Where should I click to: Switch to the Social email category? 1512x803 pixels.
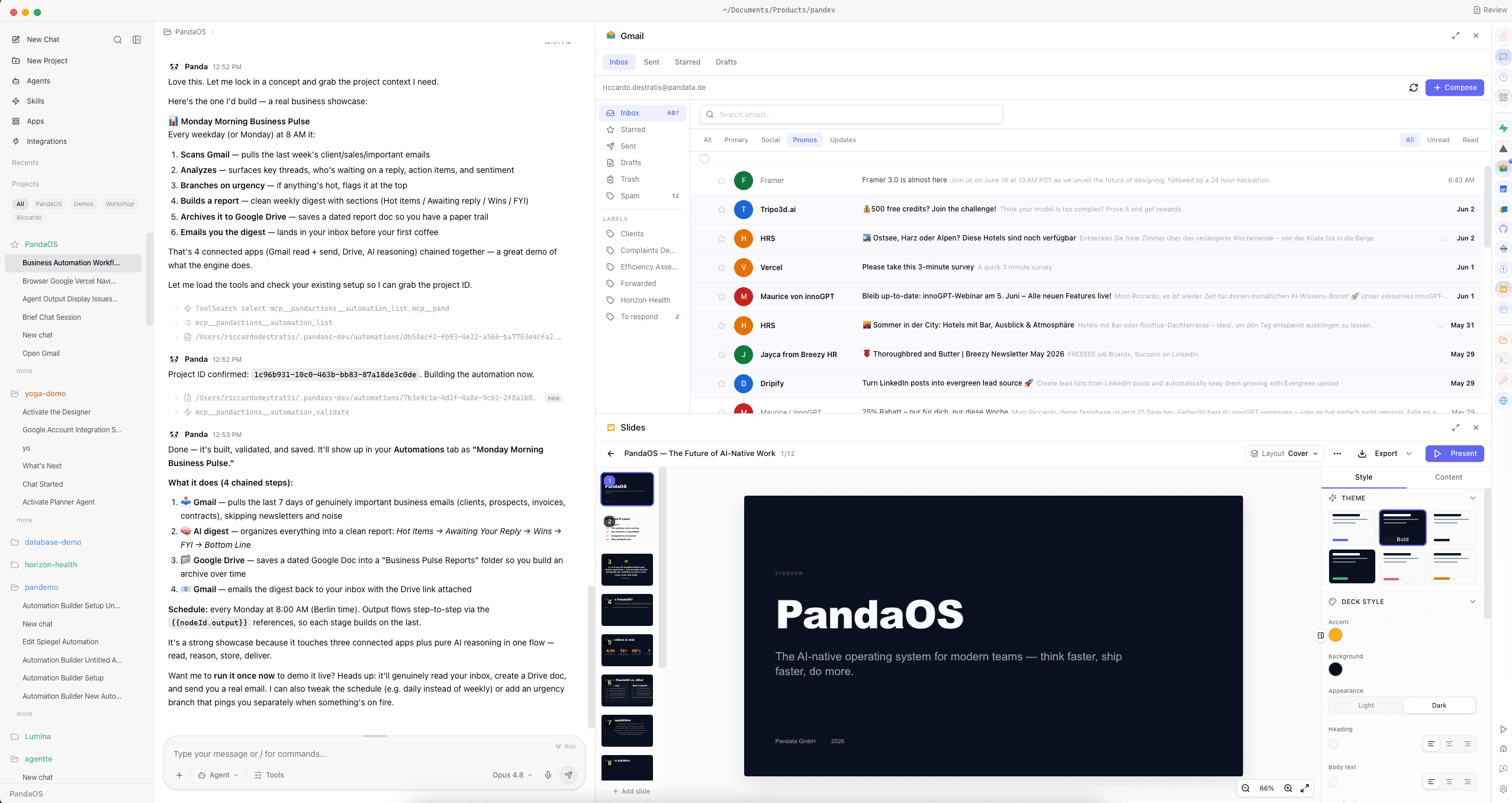[770, 140]
